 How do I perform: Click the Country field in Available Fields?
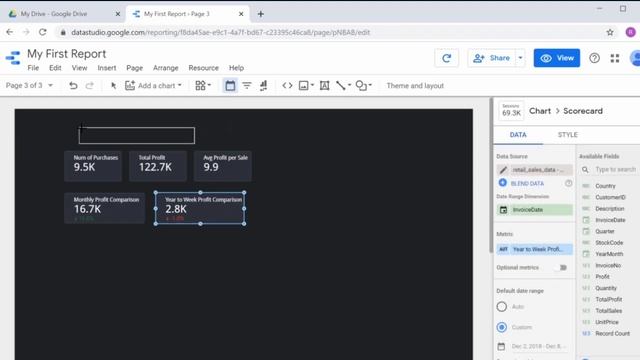[605, 186]
